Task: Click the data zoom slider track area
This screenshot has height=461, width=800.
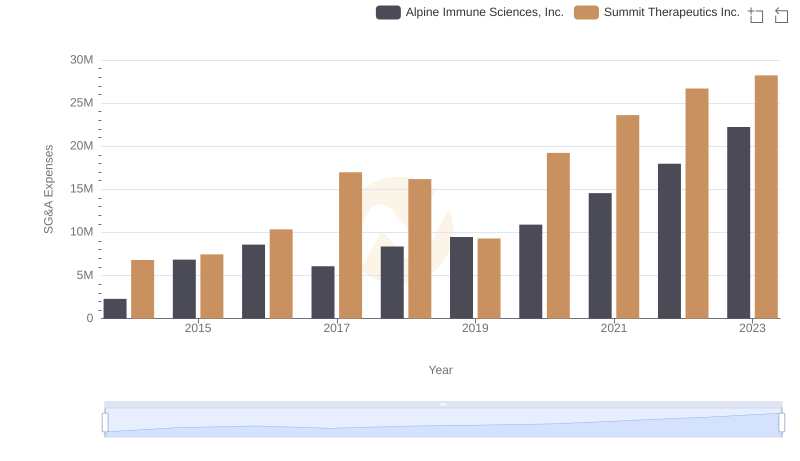Action: point(443,423)
